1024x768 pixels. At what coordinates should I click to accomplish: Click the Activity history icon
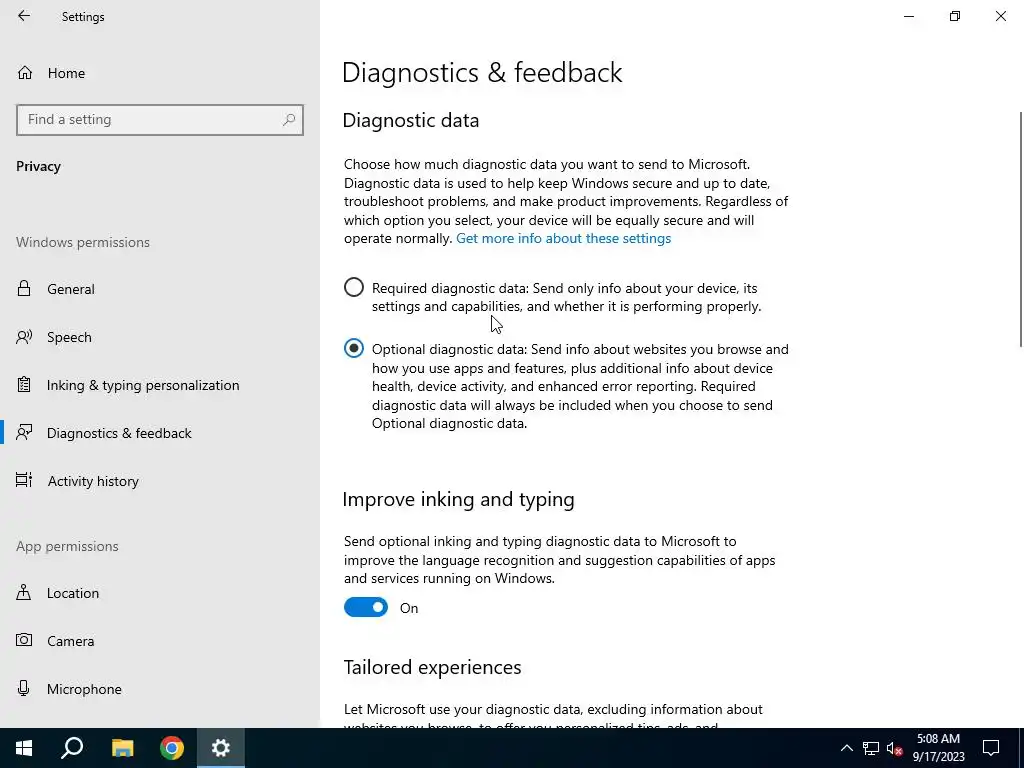(24, 481)
